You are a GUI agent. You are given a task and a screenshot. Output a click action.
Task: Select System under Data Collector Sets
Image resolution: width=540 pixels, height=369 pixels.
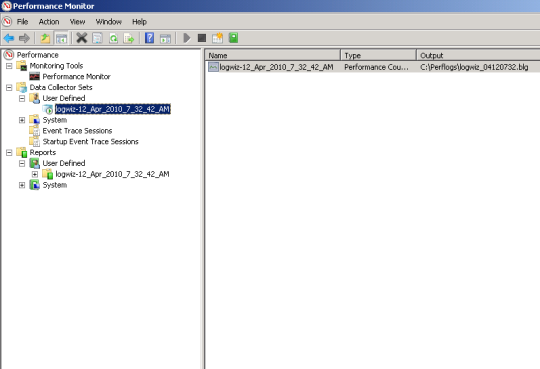click(x=54, y=120)
